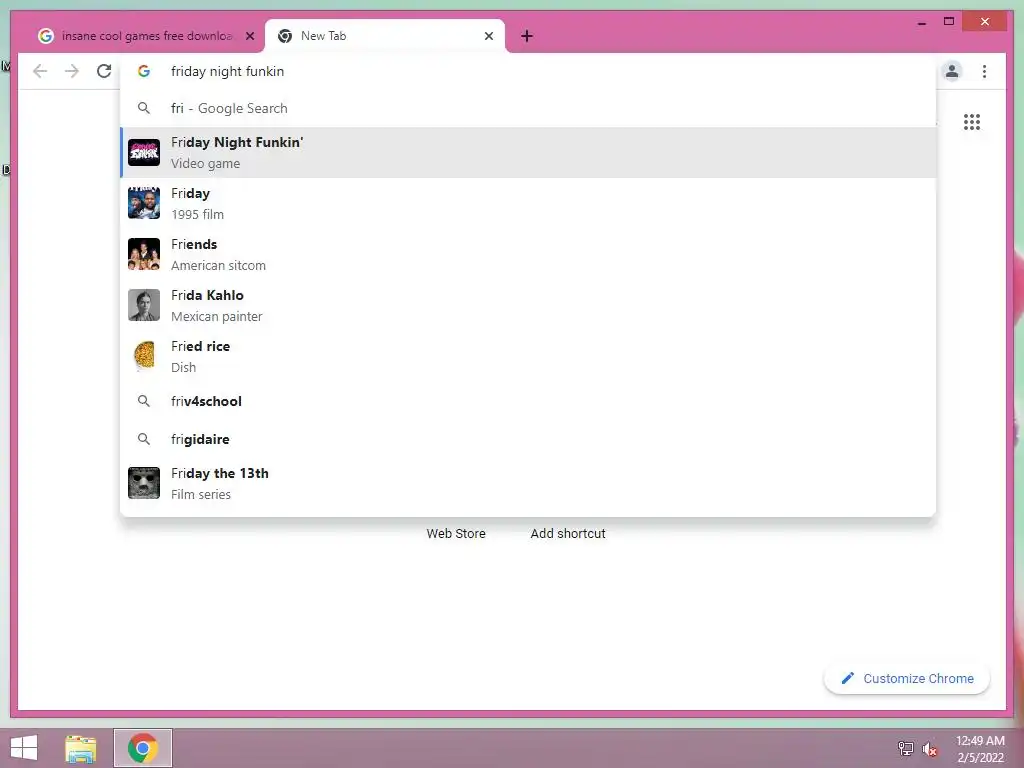Viewport: 1024px width, 768px height.
Task: Click magnifier icon beside friv4school
Action: click(x=144, y=401)
